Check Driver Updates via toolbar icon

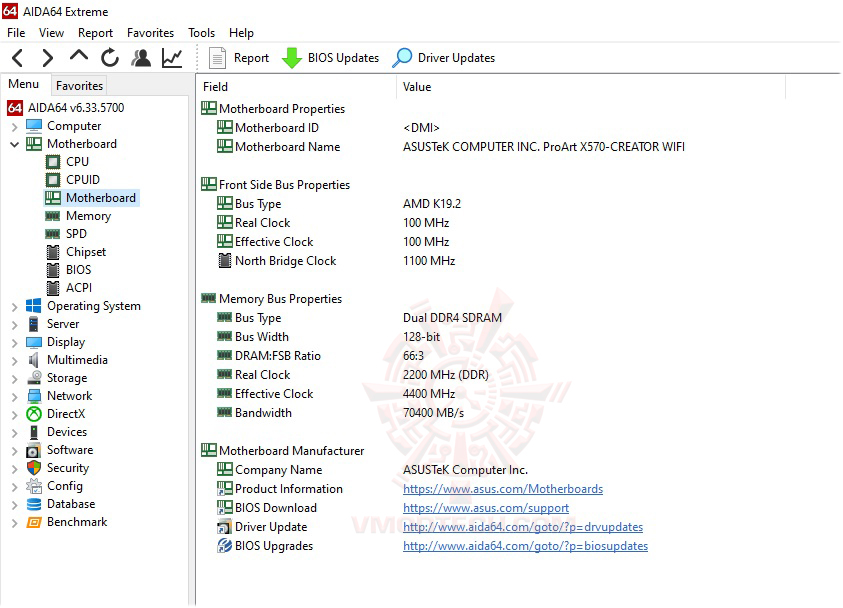443,58
